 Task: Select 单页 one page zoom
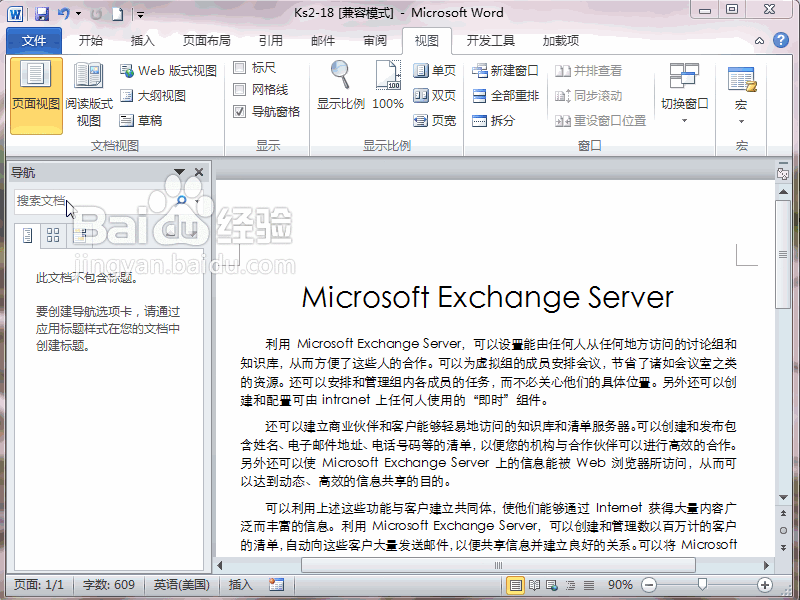[x=434, y=70]
